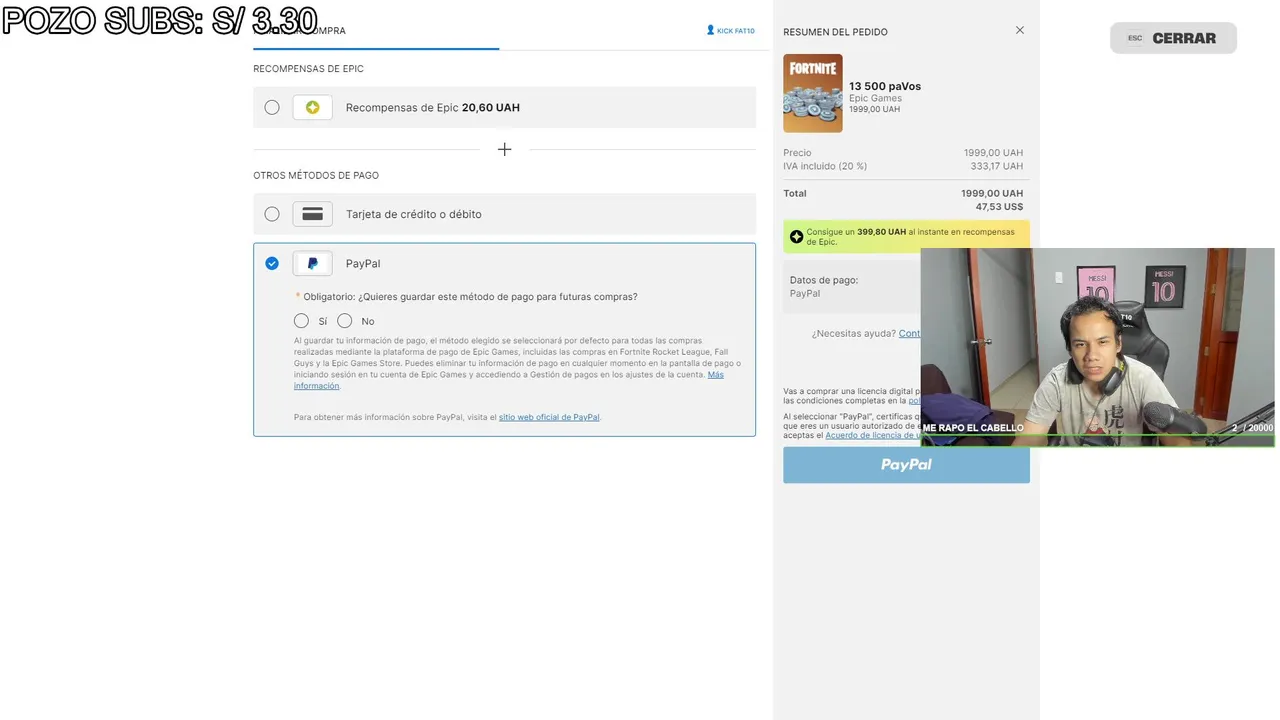Click the ¿Necesitas ayuda? contact link
Viewport: 1280px width, 720px height.
click(x=909, y=333)
